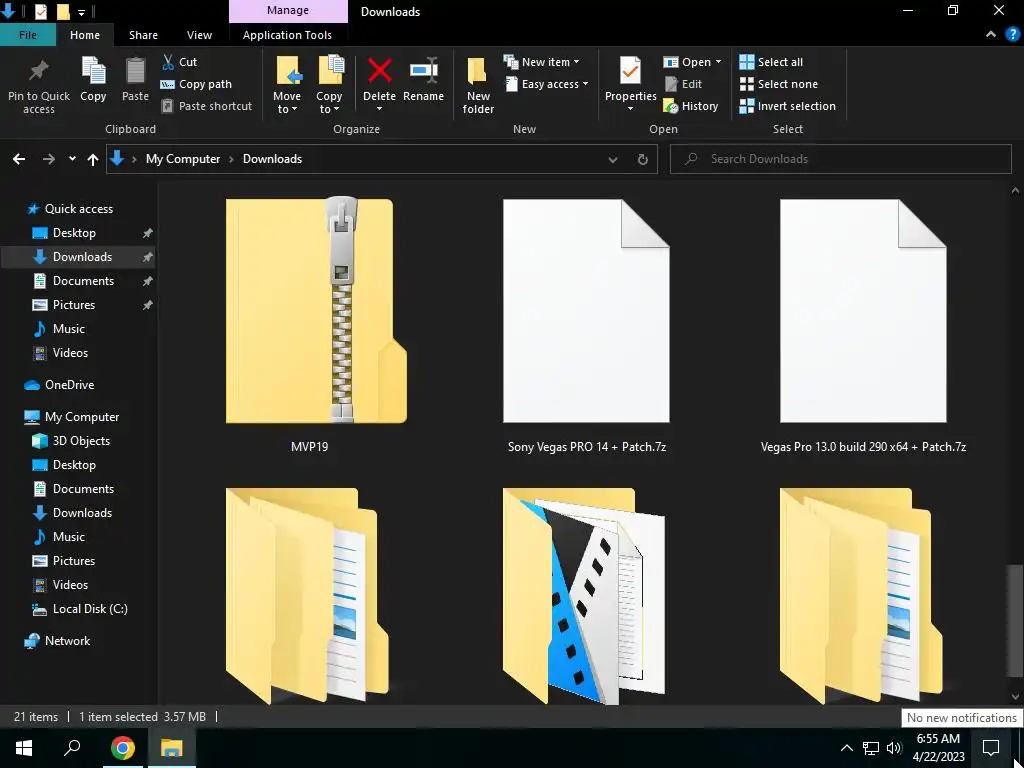
Task: Click Select none
Action: 778,84
